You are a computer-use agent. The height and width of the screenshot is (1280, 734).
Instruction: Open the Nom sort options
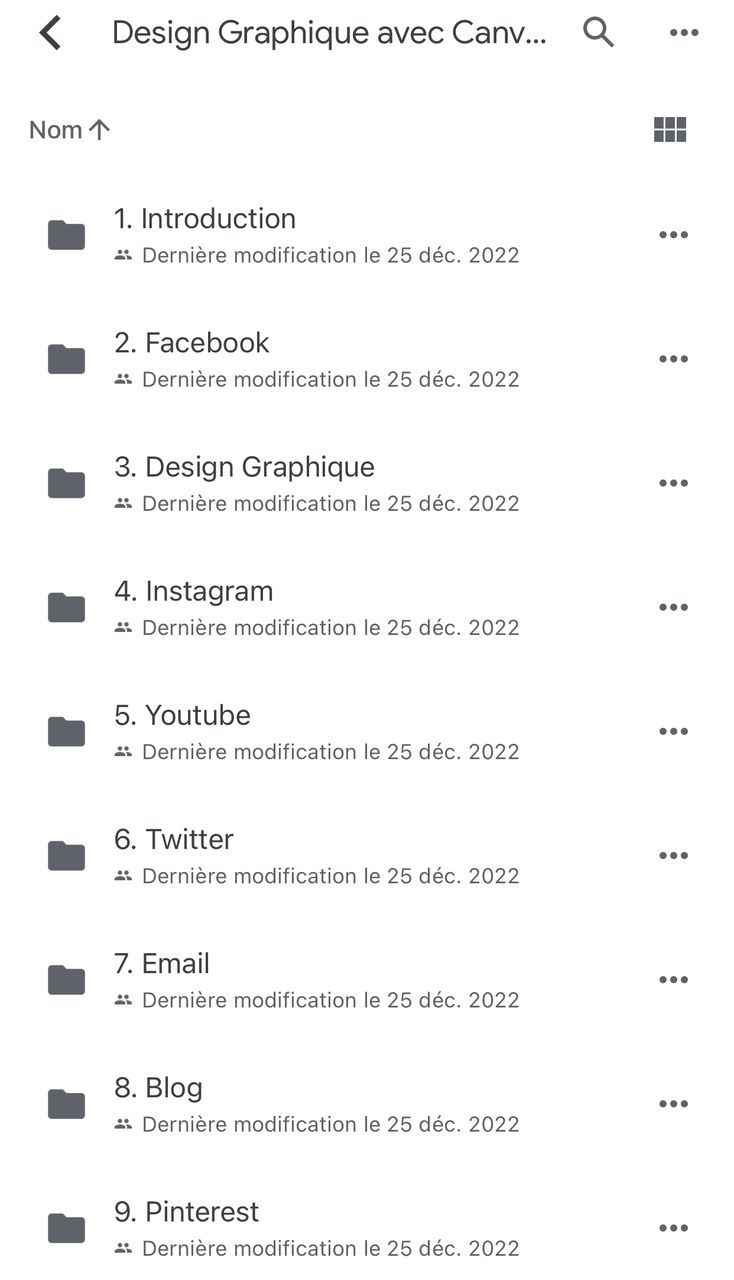point(56,130)
